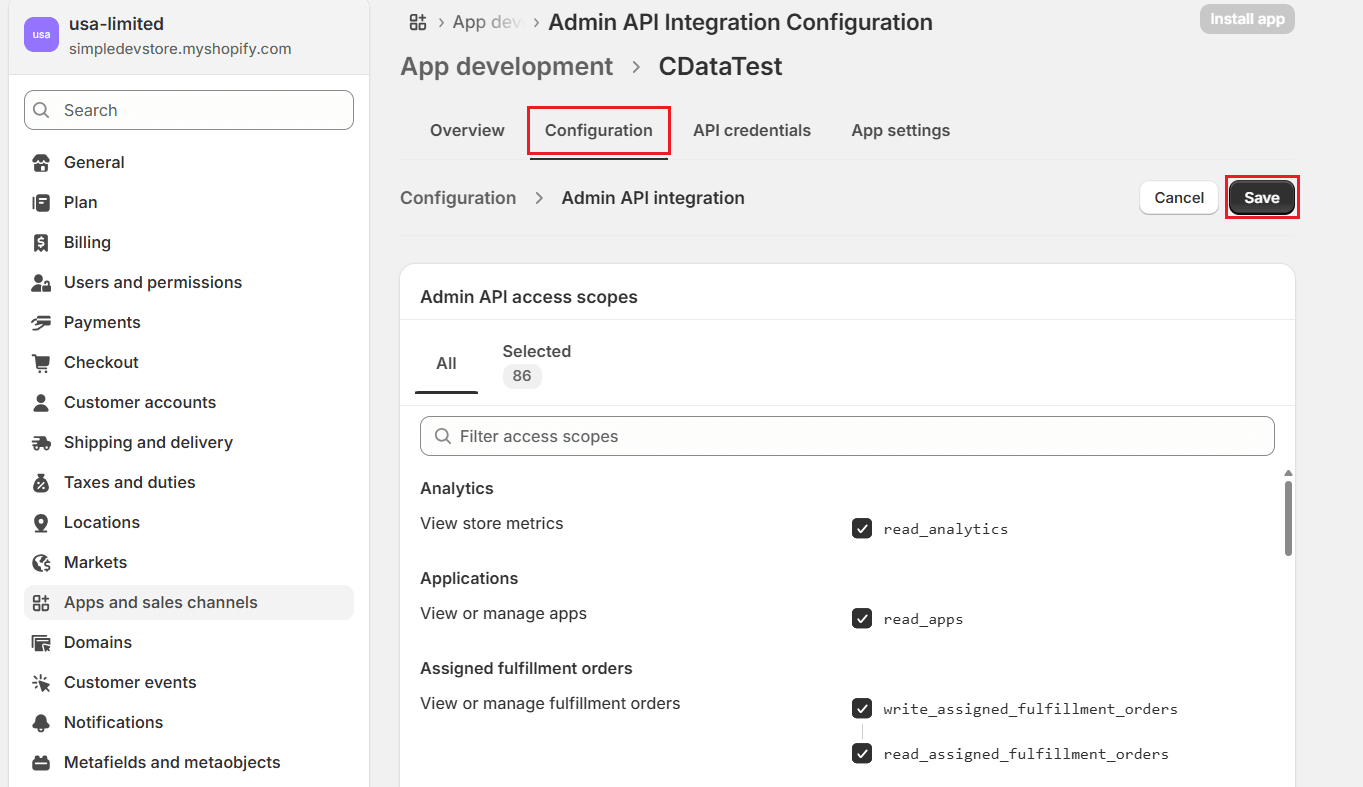Open the Selected scopes tab

tap(536, 363)
